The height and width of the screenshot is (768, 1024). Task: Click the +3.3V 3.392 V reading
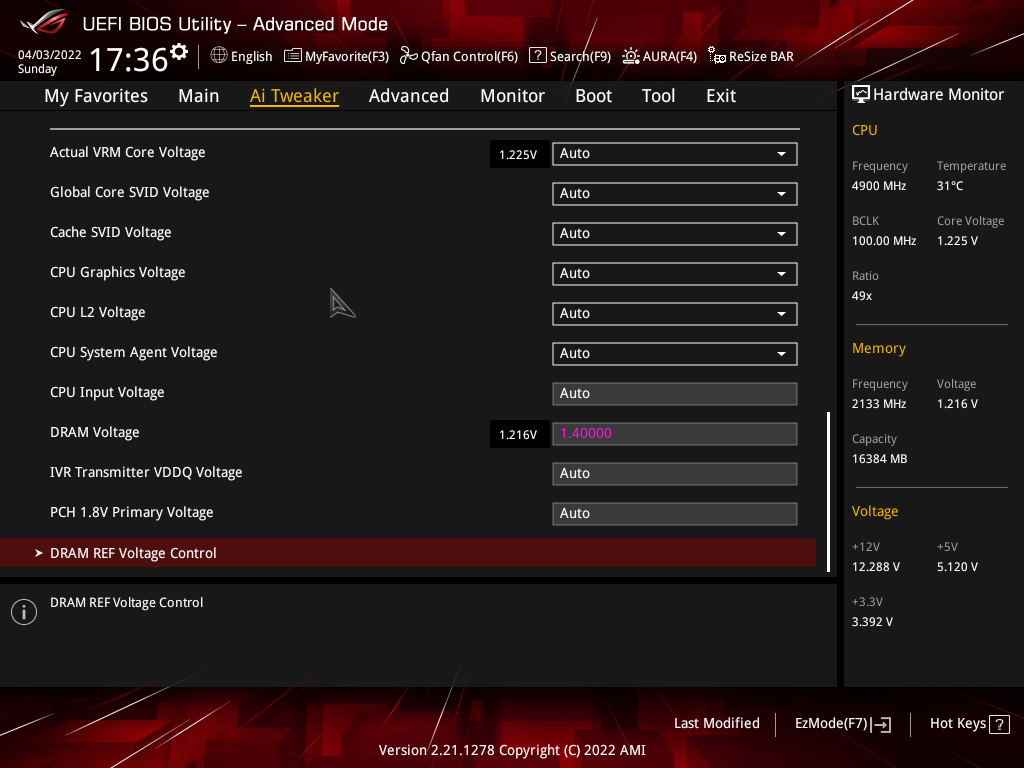872,622
